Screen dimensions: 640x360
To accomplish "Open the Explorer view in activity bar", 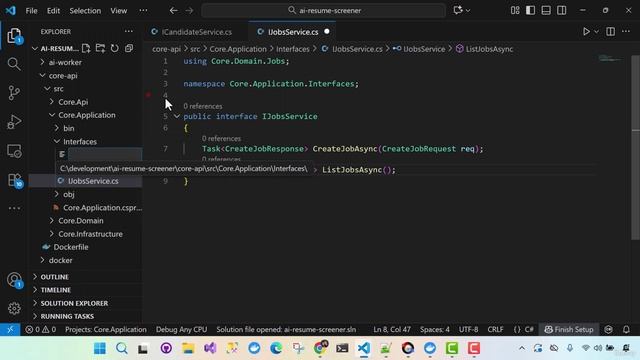I will coord(14,36).
